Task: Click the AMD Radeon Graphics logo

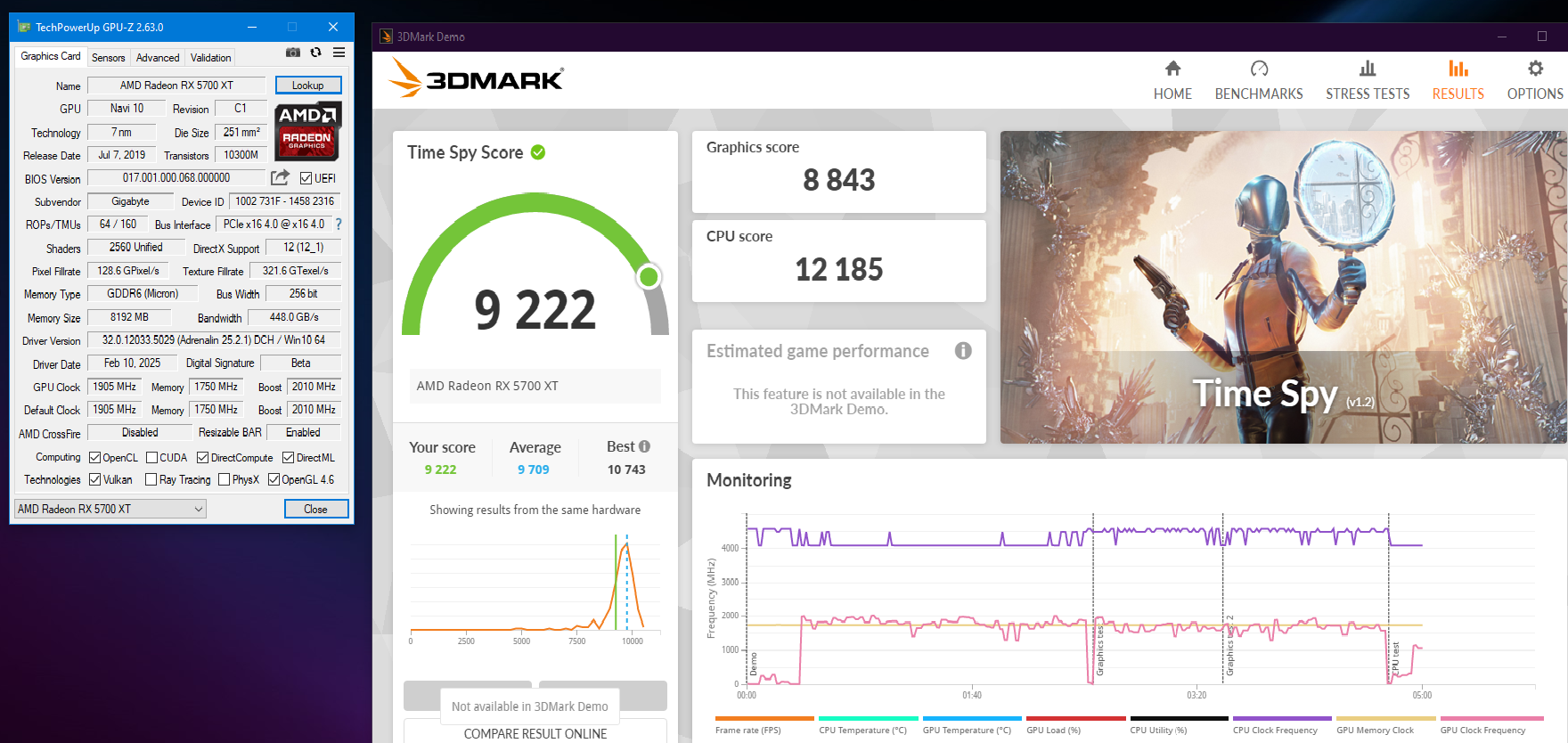Action: coord(307,130)
